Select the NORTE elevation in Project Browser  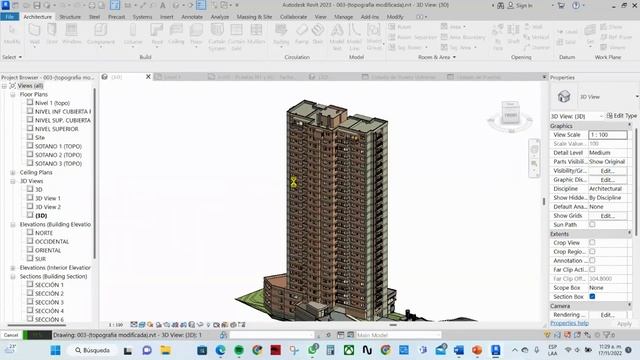44,233
